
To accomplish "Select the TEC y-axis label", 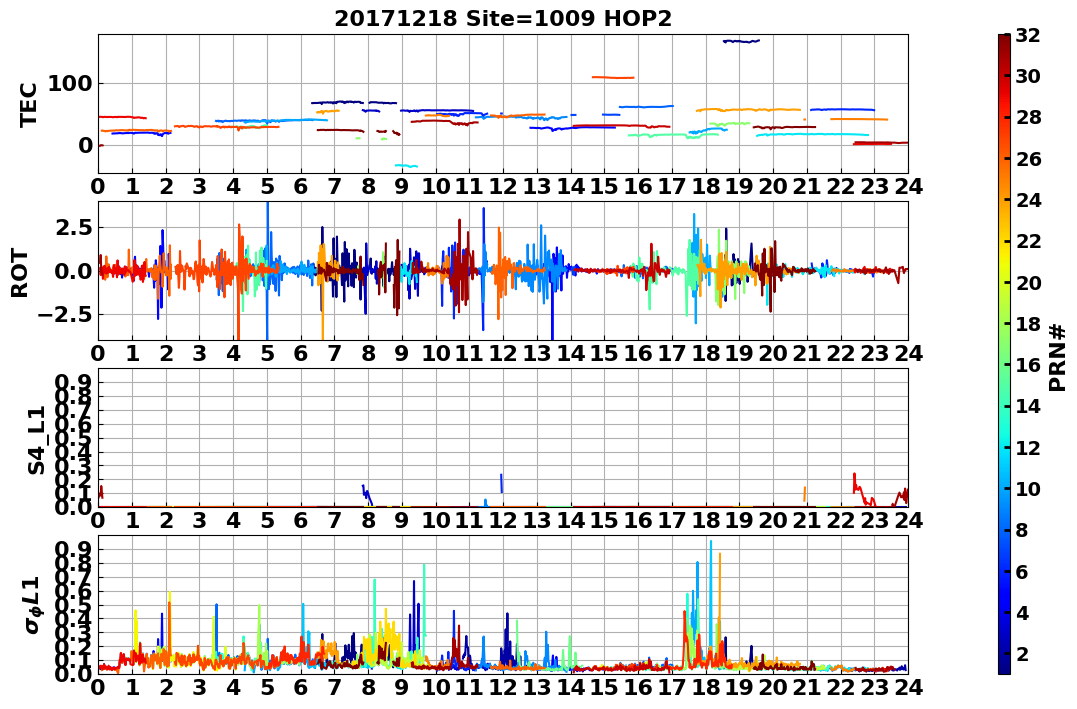I will point(27,104).
